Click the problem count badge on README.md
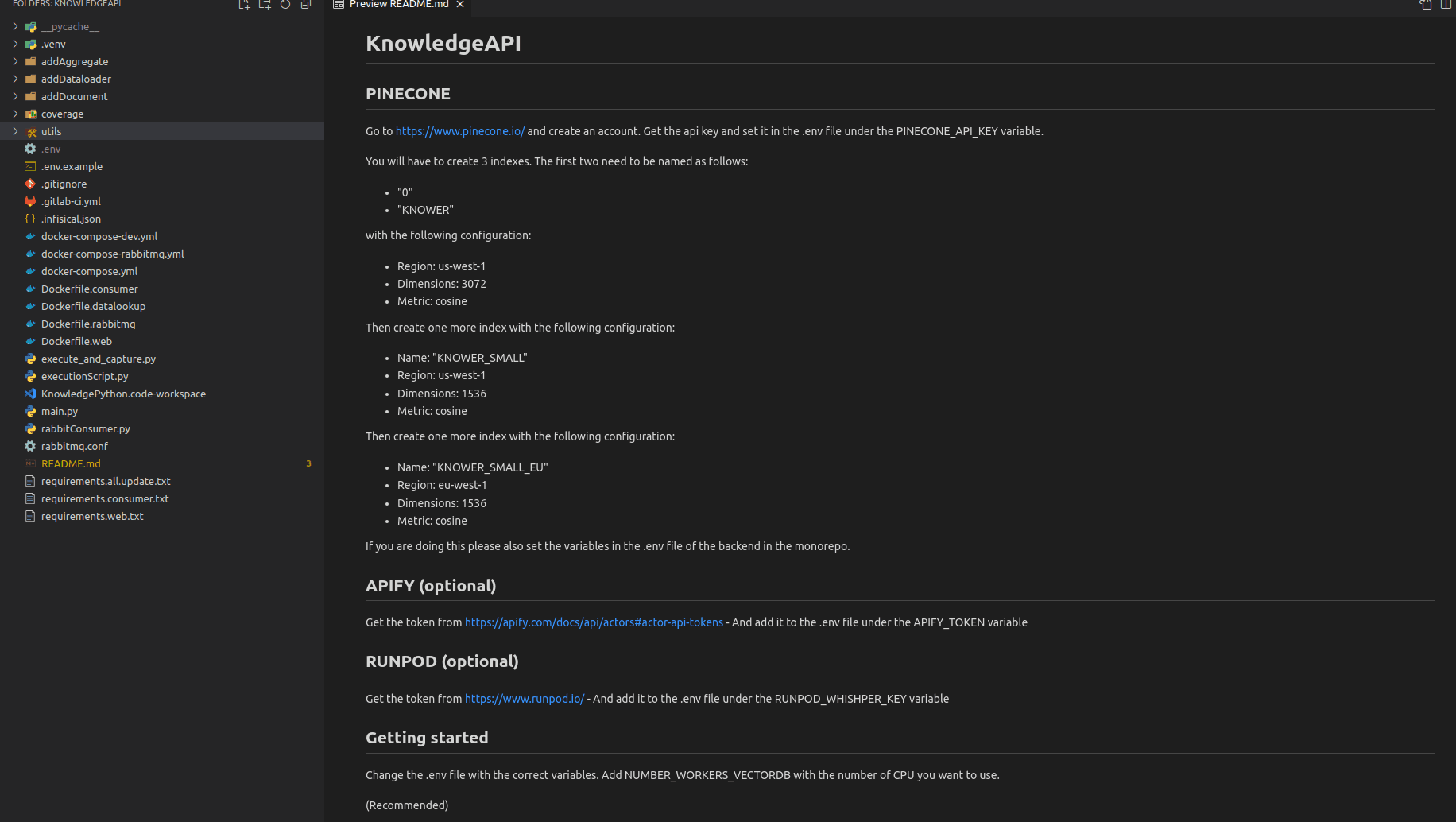The height and width of the screenshot is (822, 1456). [x=308, y=463]
